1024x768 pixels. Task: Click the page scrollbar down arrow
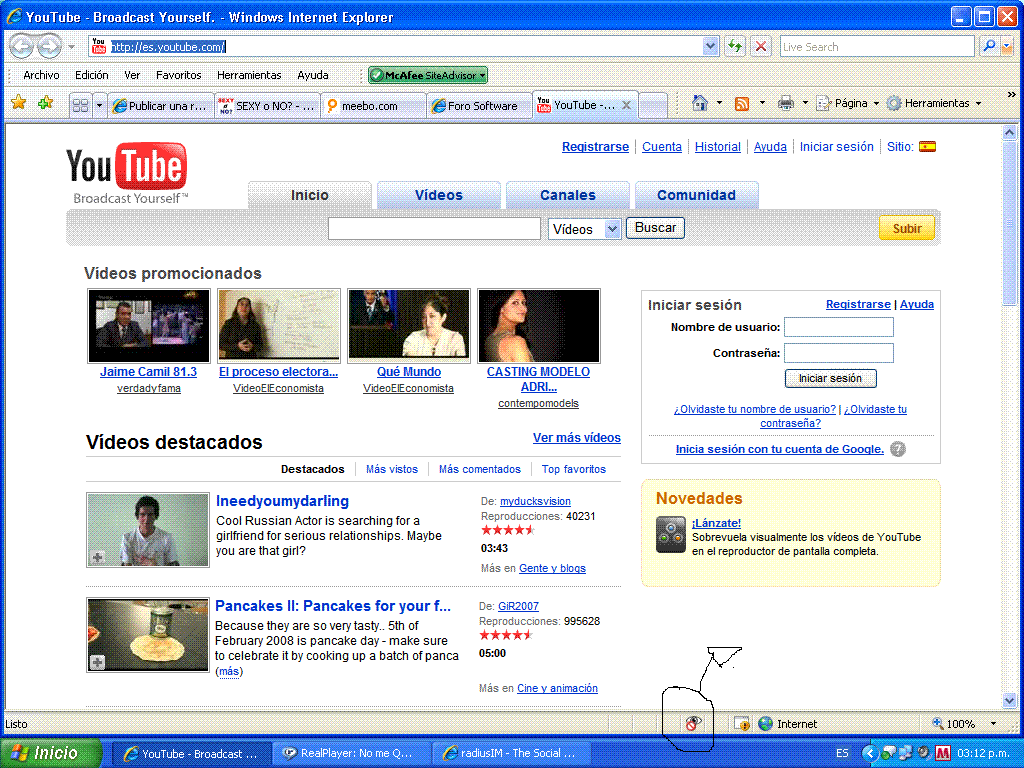(x=1009, y=700)
